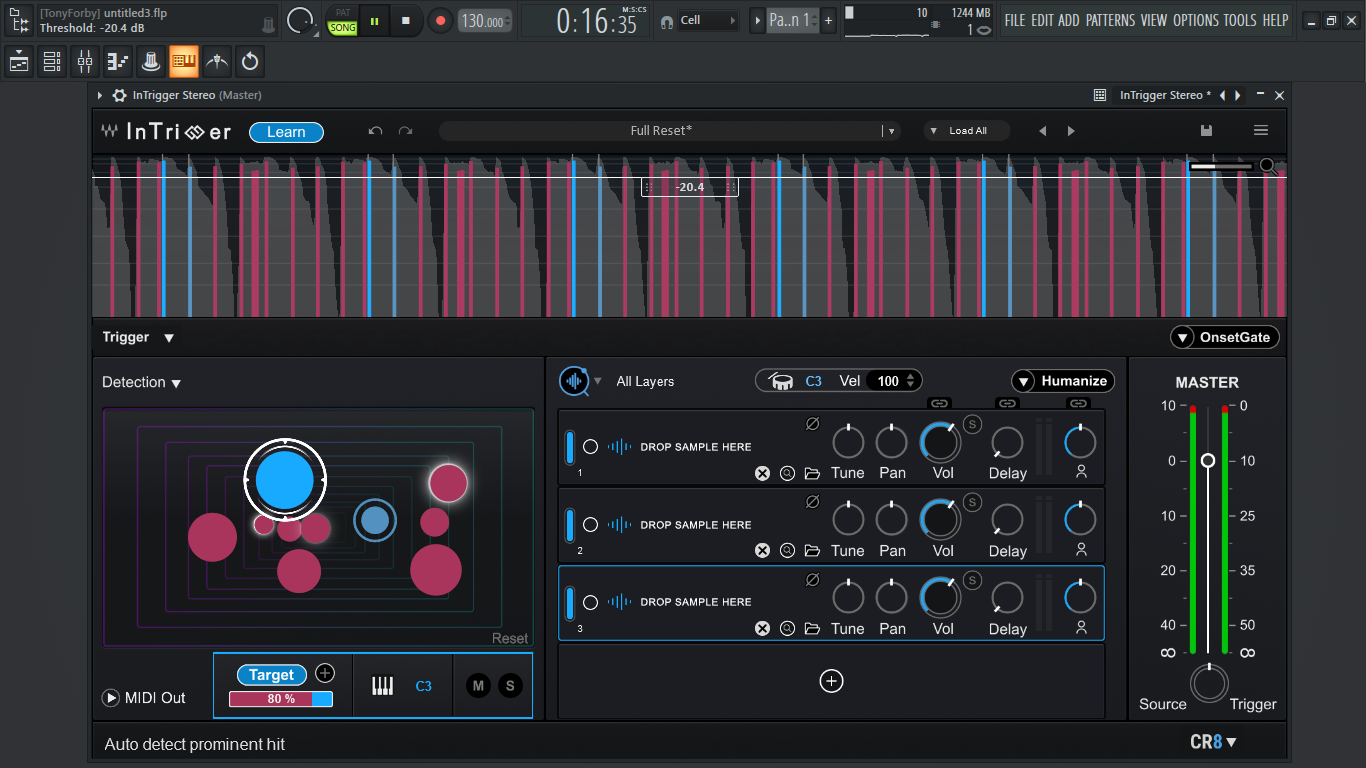The width and height of the screenshot is (1366, 768).
Task: Mute the target with M button
Action: 478,685
